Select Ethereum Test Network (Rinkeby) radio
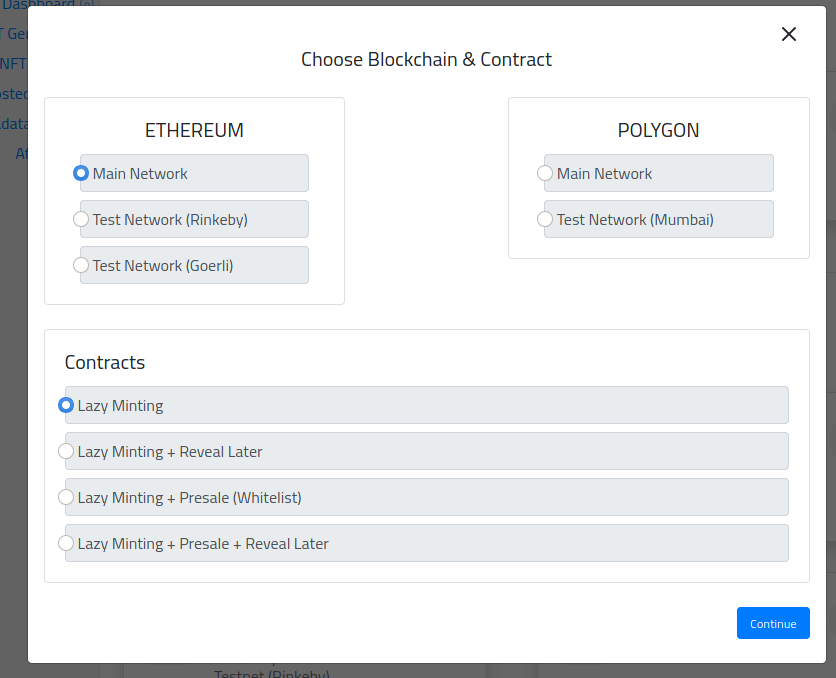The image size is (836, 678). 81,219
